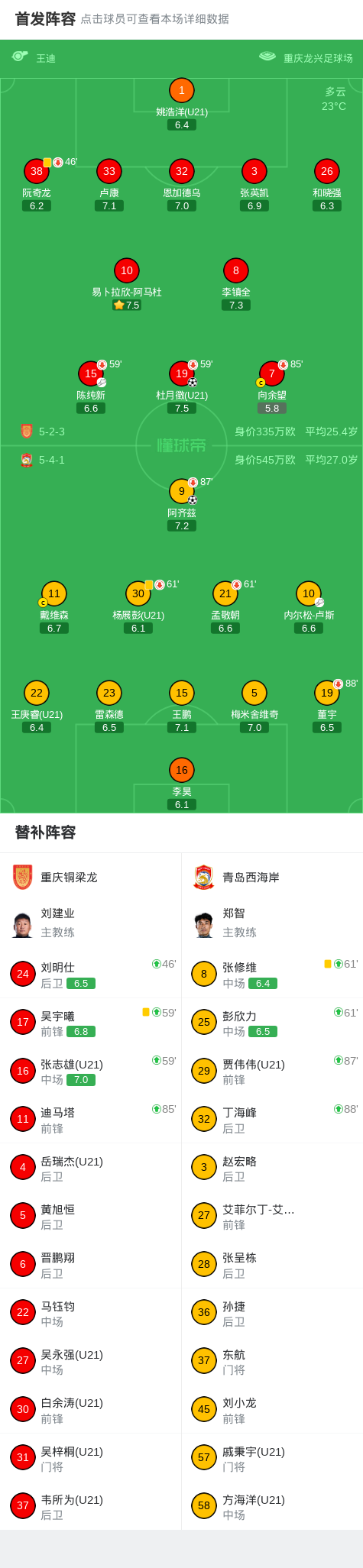Click the 5-4-1 formation label
The height and width of the screenshot is (1568, 363).
coord(52,460)
